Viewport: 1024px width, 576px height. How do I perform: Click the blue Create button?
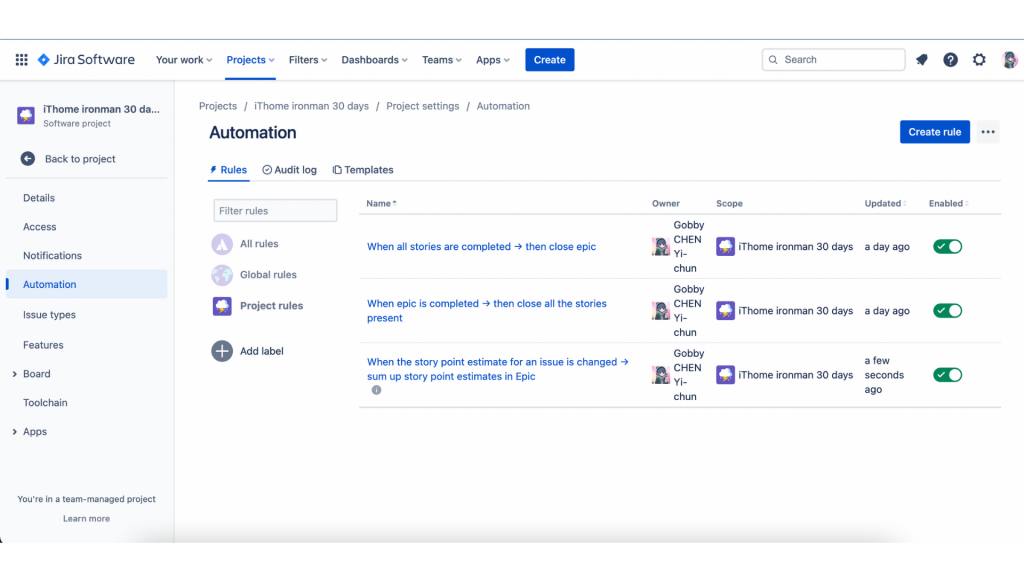click(550, 59)
